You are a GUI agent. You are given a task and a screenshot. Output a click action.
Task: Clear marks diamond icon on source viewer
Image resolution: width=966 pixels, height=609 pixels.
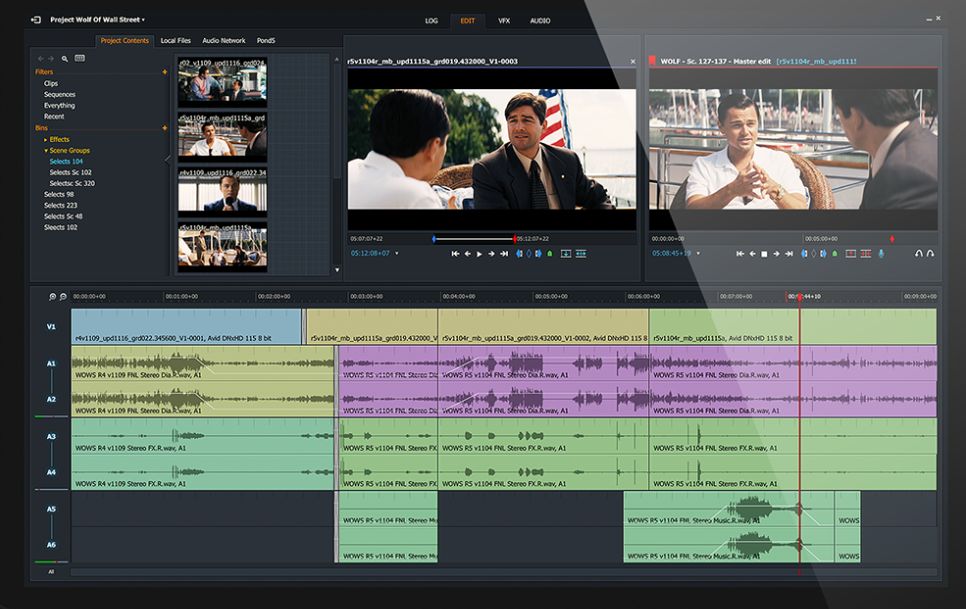(529, 254)
